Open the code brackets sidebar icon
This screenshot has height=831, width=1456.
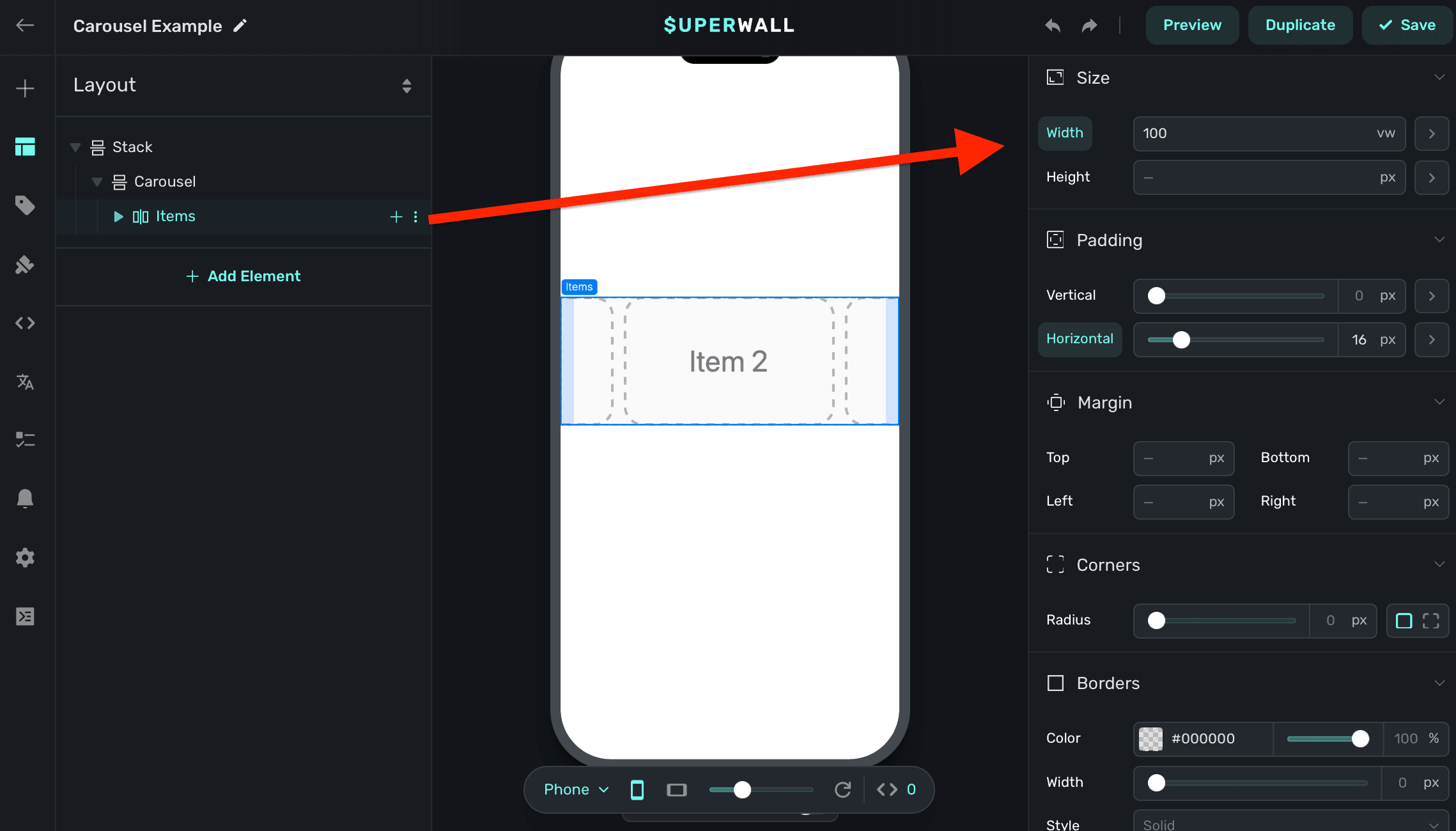[25, 323]
